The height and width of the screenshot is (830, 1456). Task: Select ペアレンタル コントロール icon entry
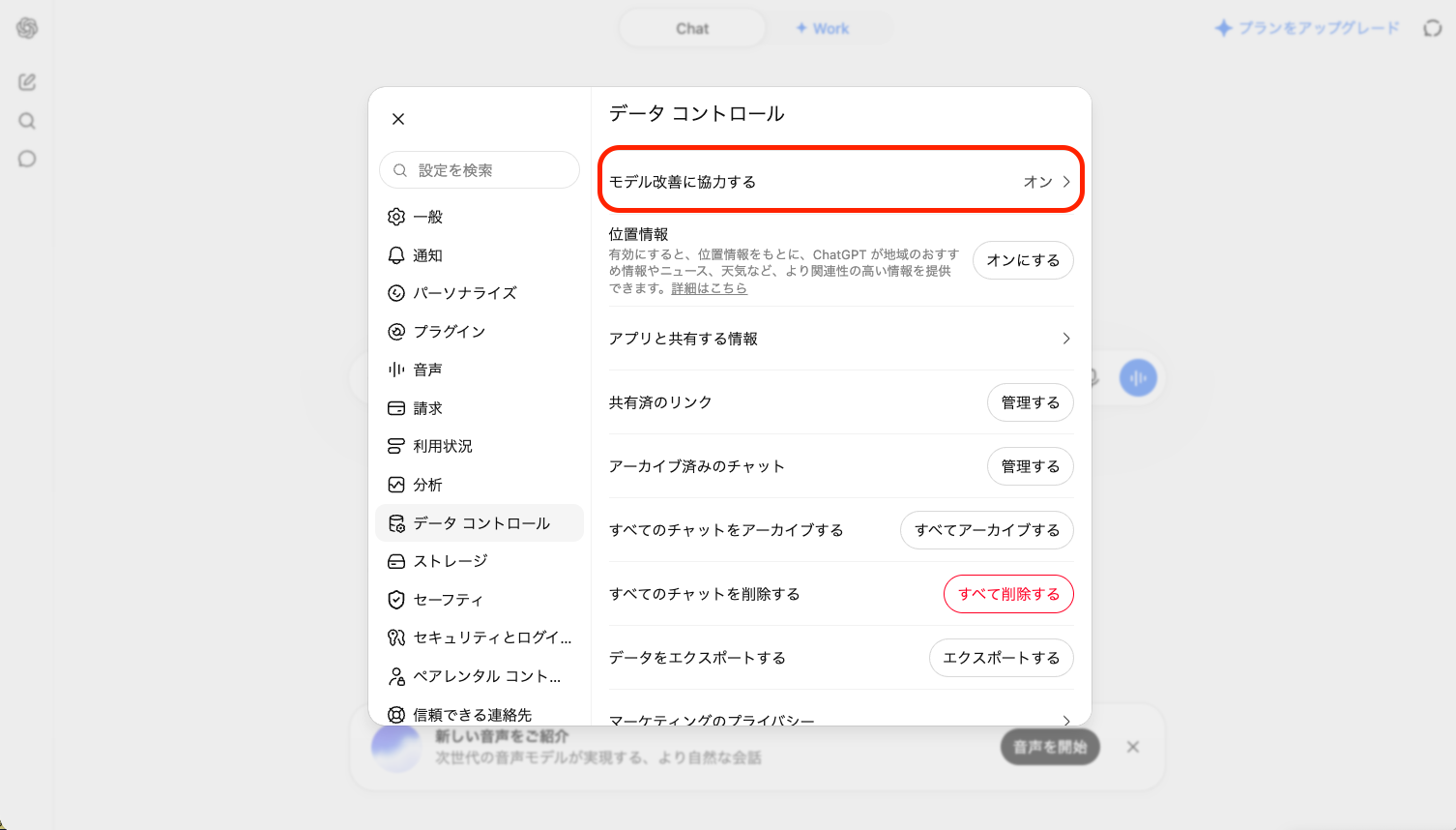396,676
